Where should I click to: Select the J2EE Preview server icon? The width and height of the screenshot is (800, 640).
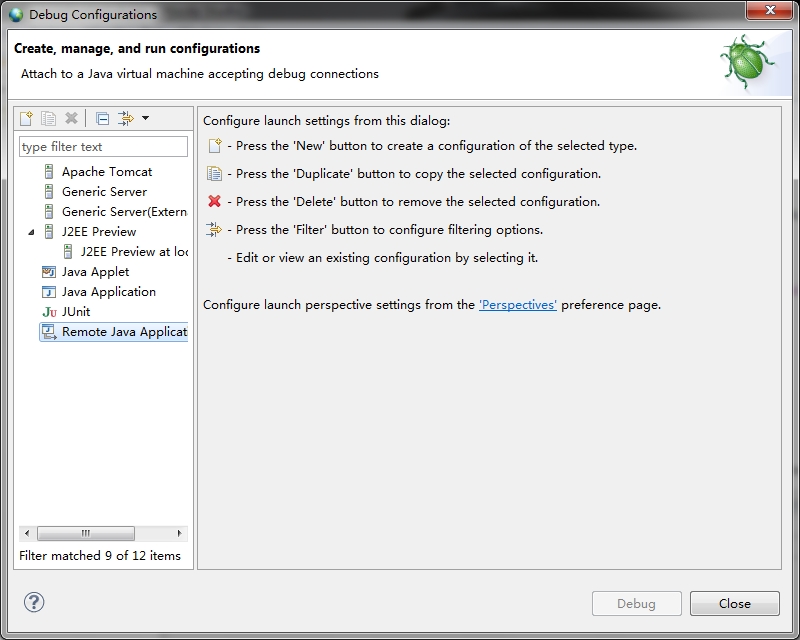(x=49, y=232)
